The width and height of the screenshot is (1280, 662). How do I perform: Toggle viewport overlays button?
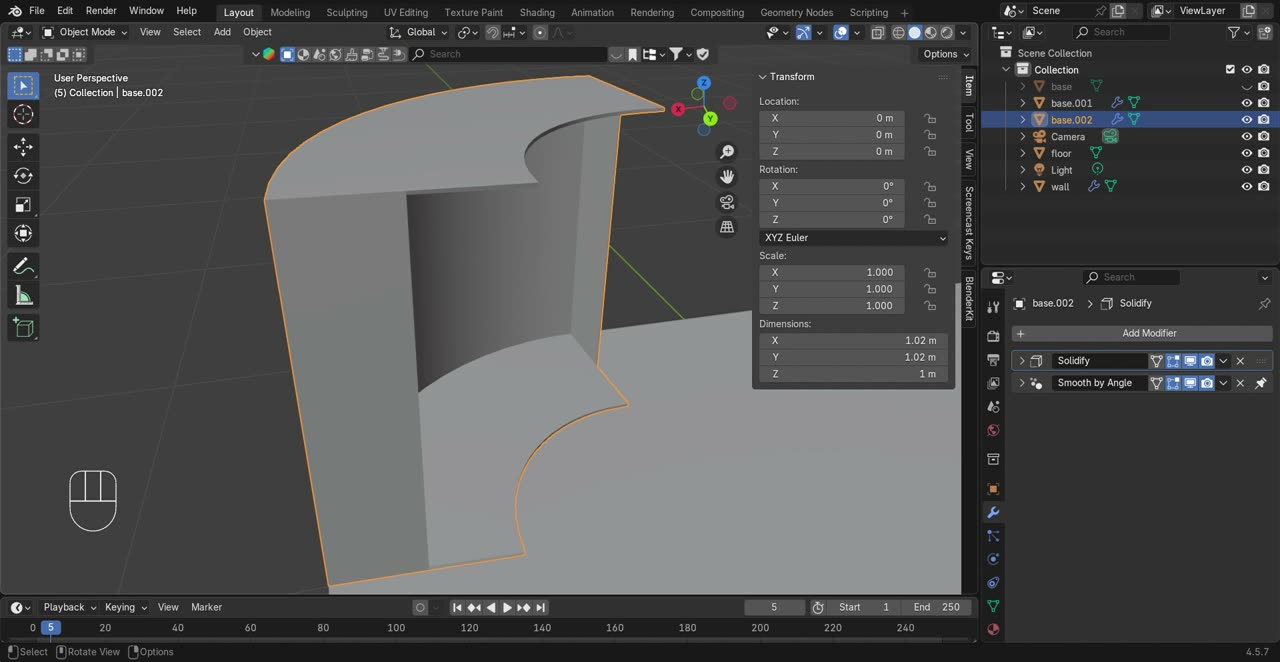841,32
